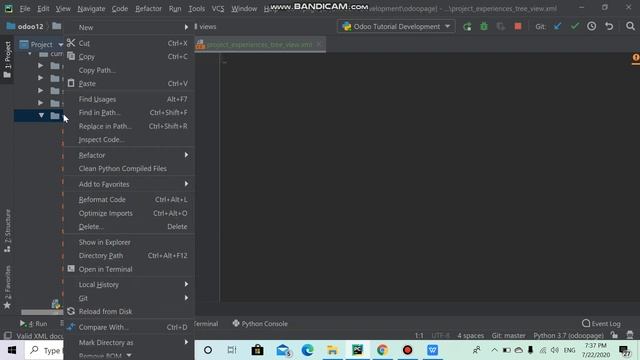The height and width of the screenshot is (360, 640).
Task: Open the File menu
Action: tap(25, 9)
